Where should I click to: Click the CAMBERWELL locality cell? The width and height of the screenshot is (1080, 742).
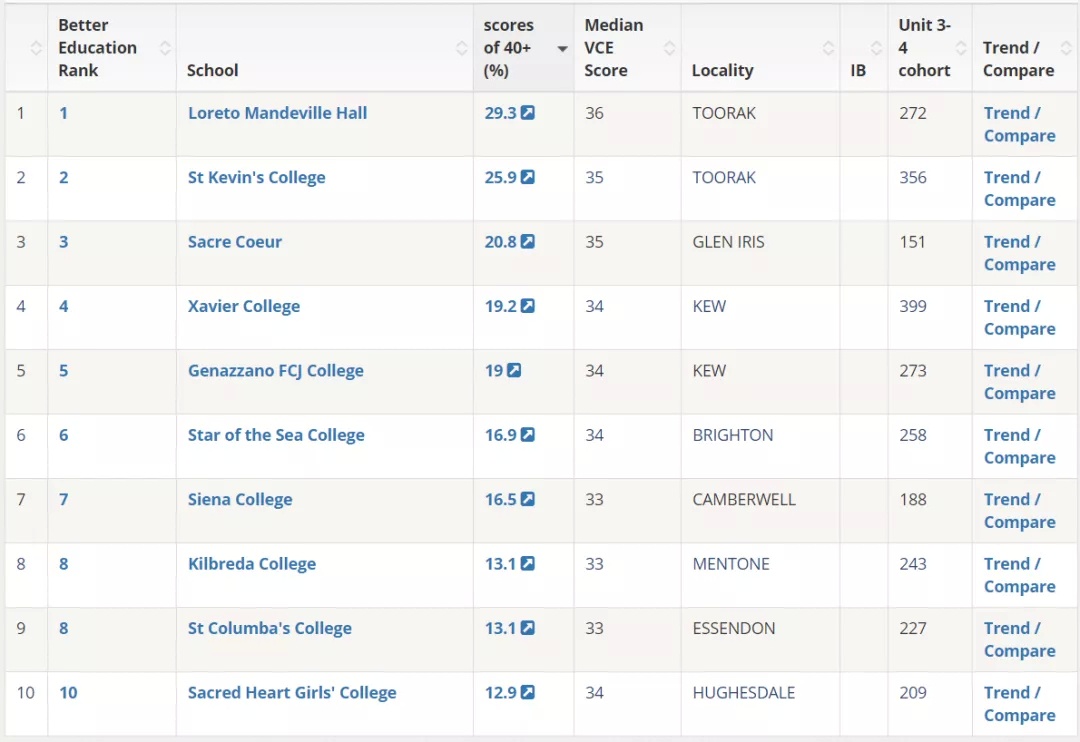(744, 499)
